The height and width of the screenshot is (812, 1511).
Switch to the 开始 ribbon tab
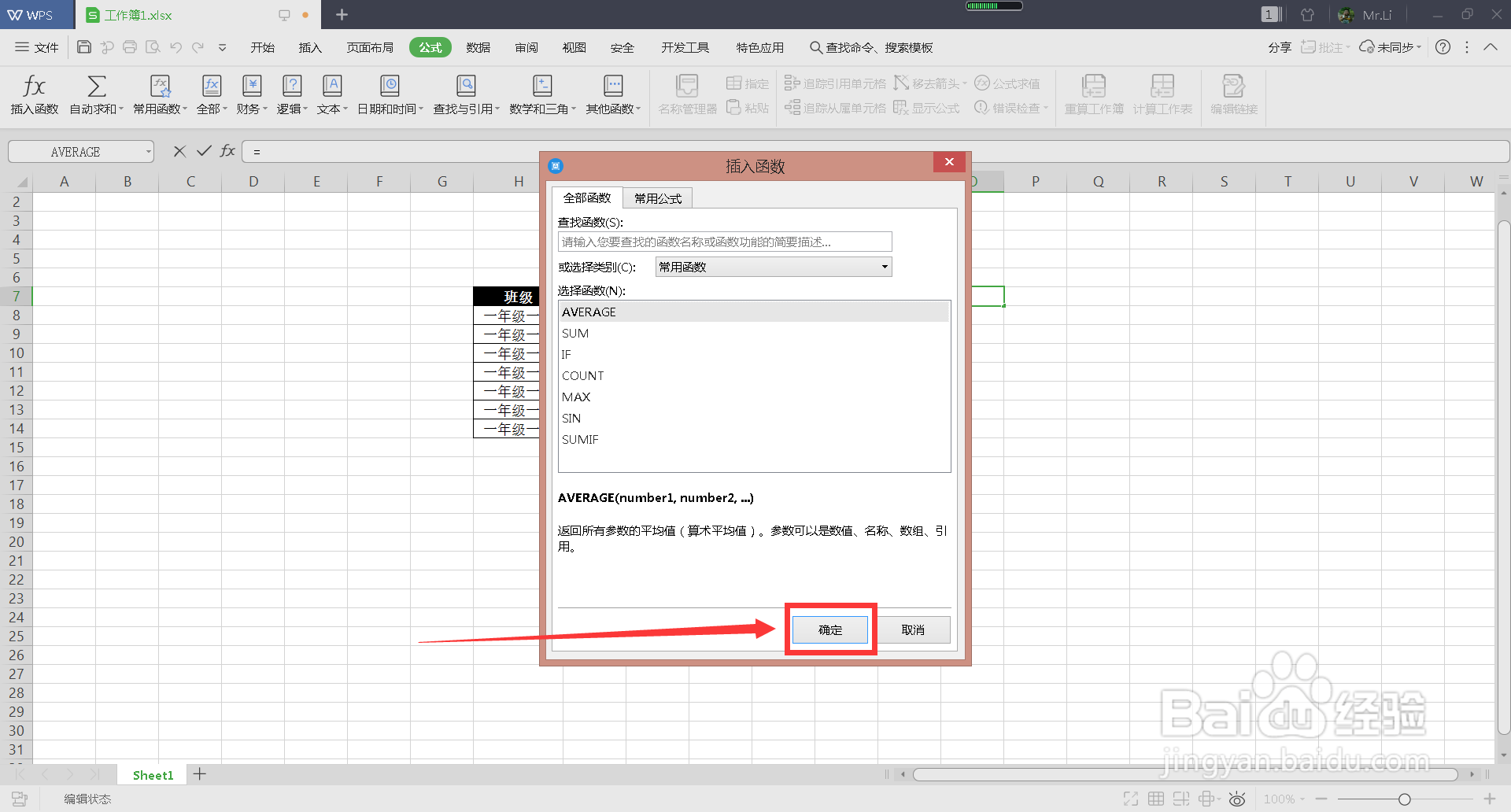(262, 47)
